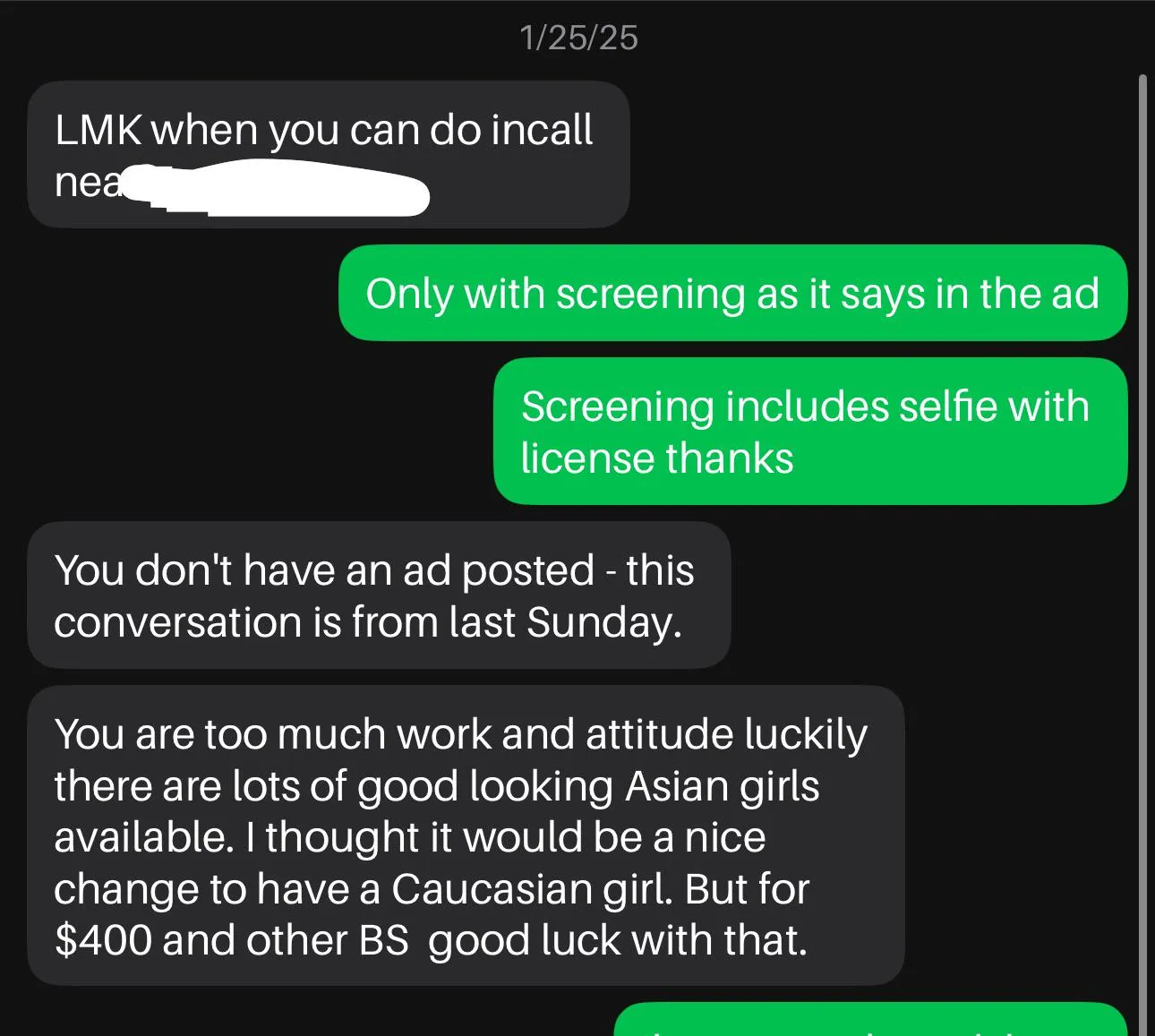Select the "You don't have an ad posted" bubble
Screen dimensions: 1155x1036
click(380, 595)
